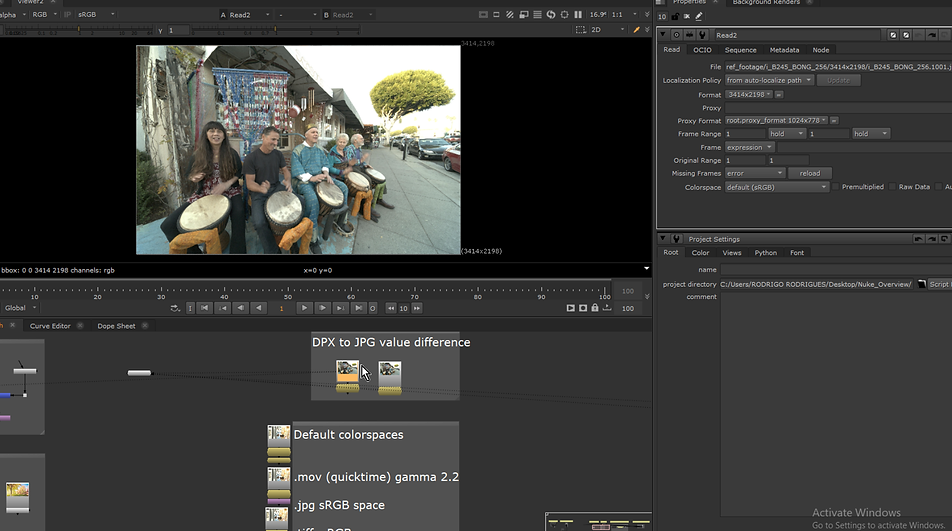The image size is (952, 531).
Task: Click the Project Settings wrench icon
Action: tap(676, 238)
